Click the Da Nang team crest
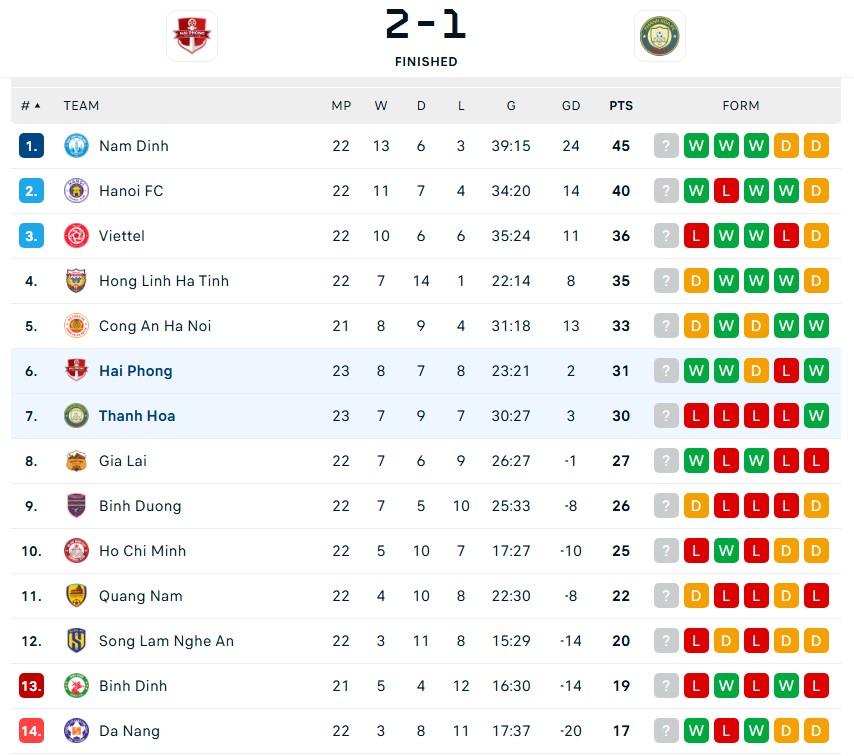 76,731
